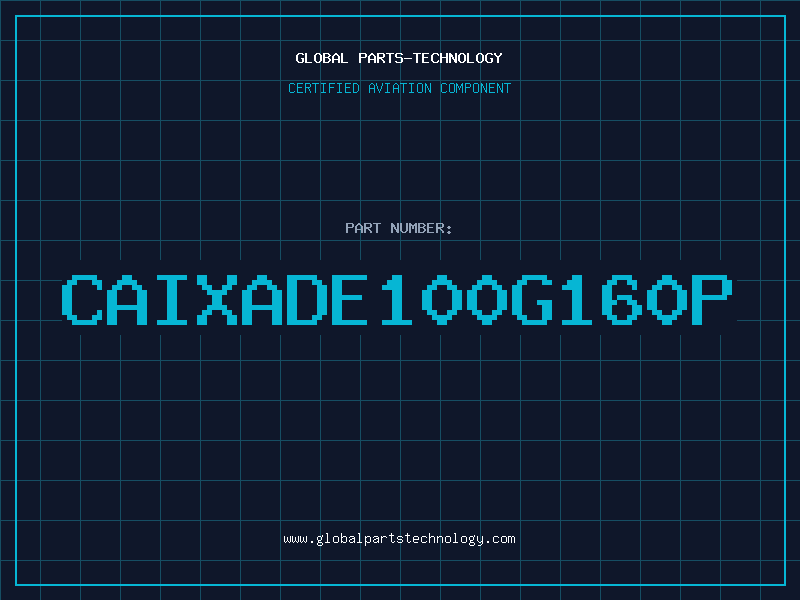Image resolution: width=800 pixels, height=600 pixels.
Task: Open the www.globalpartstechnology.com link
Action: [399, 539]
